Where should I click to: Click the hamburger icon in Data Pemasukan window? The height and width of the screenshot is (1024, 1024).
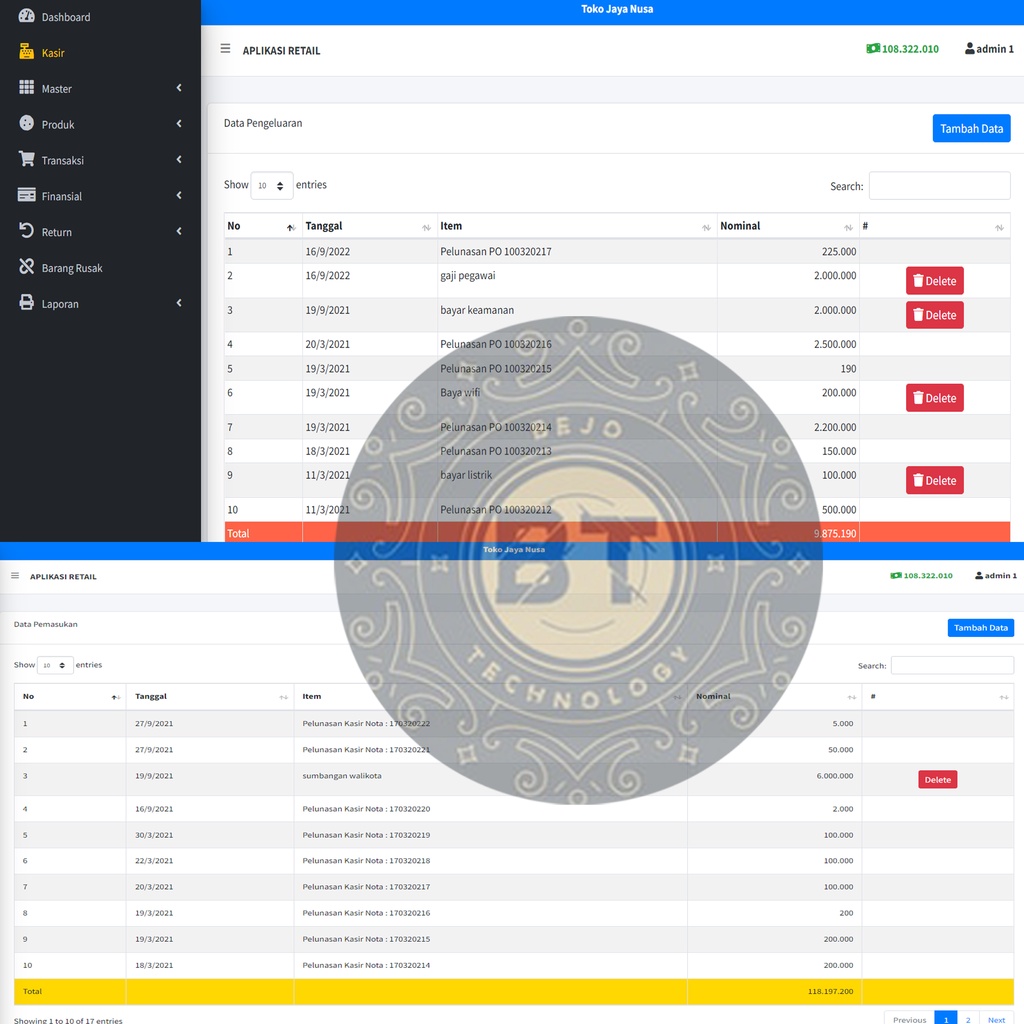tap(15, 576)
